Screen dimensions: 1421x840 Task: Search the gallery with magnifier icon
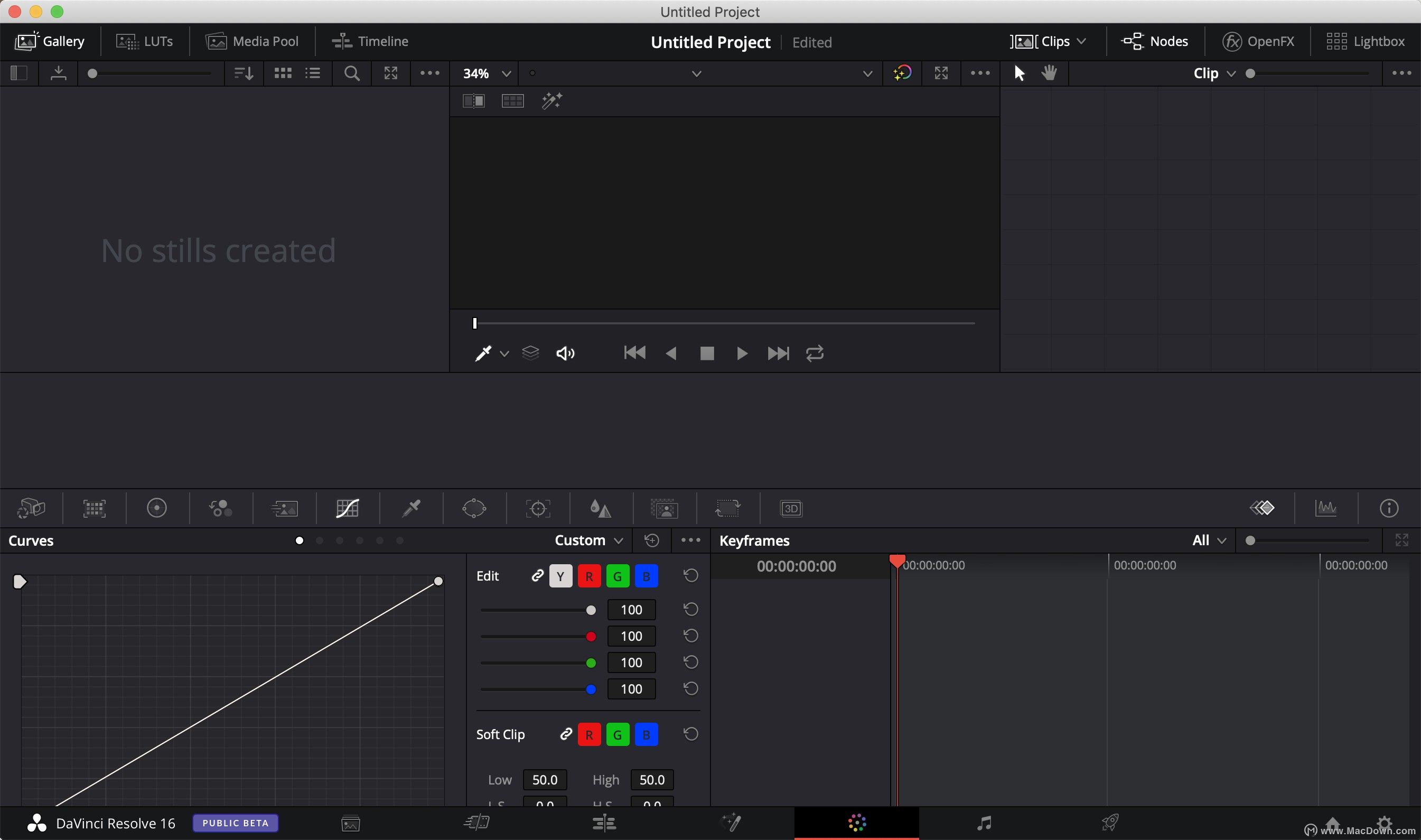pyautogui.click(x=352, y=73)
